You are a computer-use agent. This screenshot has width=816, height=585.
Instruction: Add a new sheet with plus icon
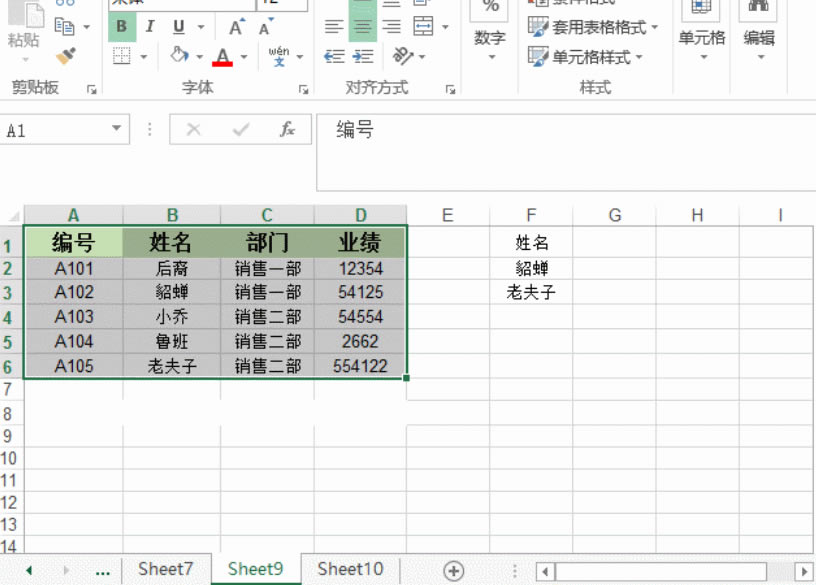454,570
